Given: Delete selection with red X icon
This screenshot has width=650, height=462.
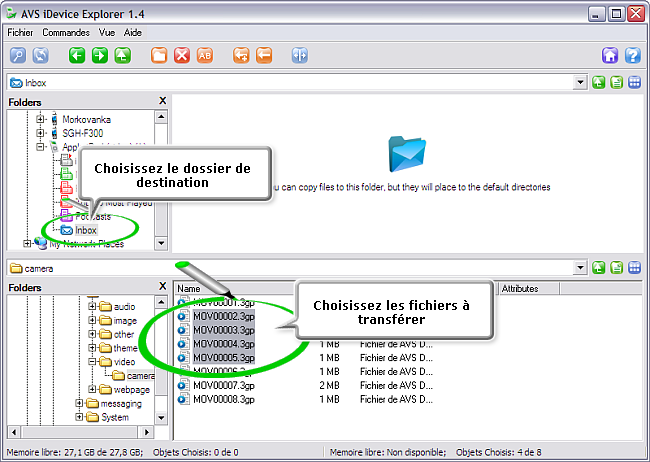Looking at the screenshot, I should (x=182, y=55).
